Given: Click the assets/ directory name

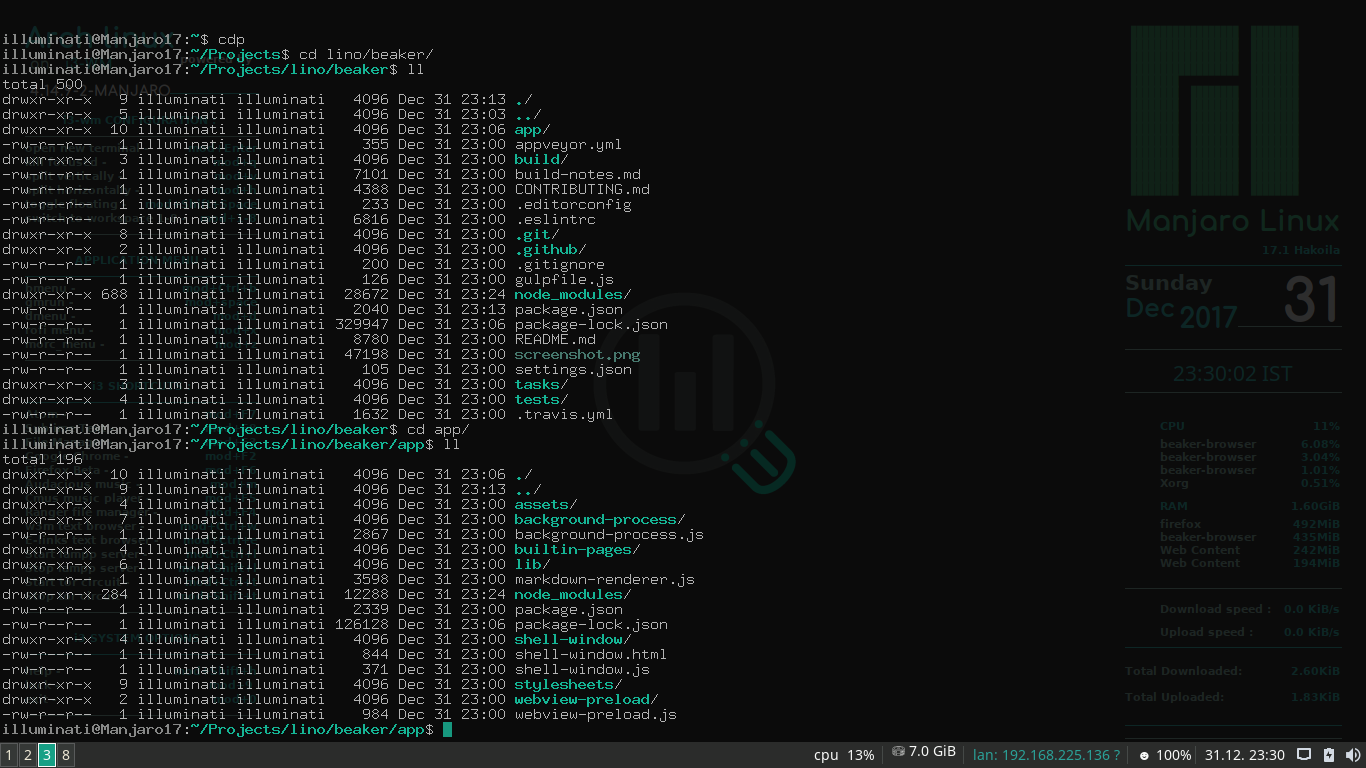Looking at the screenshot, I should tap(546, 505).
